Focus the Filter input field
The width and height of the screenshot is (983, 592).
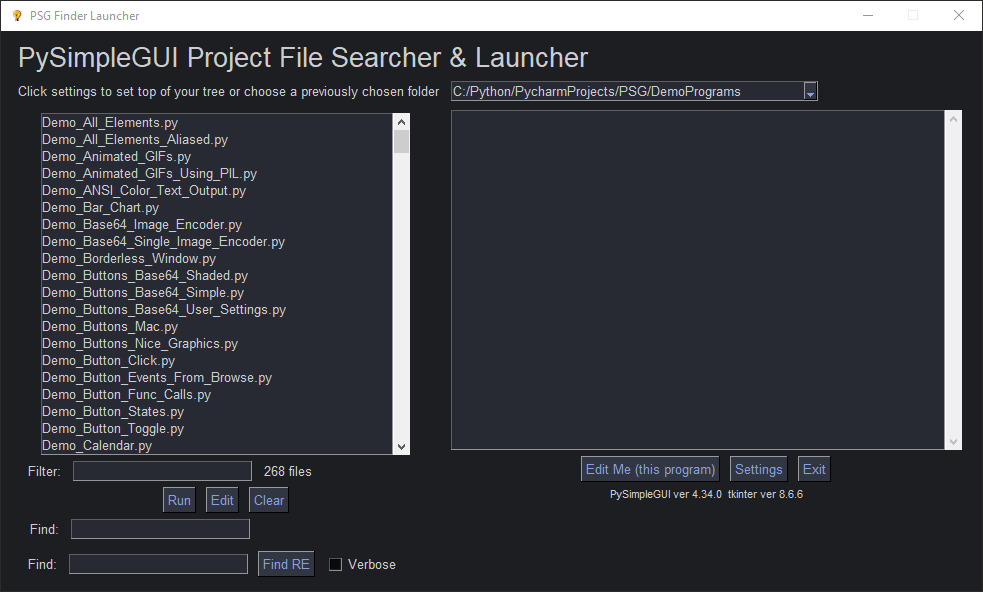(162, 472)
